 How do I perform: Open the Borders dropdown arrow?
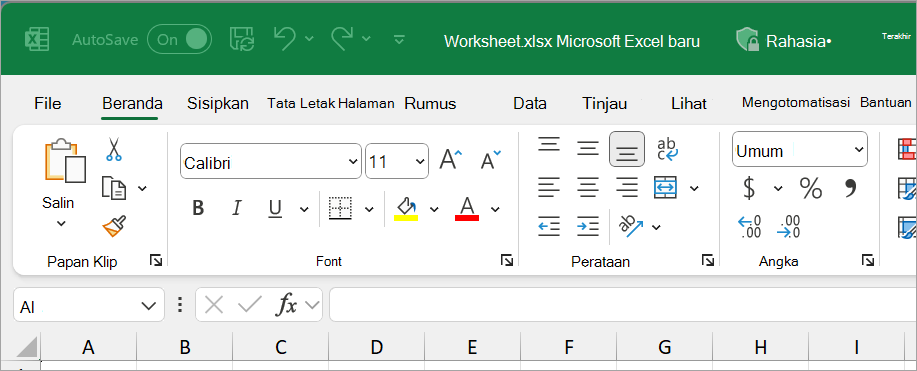coord(369,209)
